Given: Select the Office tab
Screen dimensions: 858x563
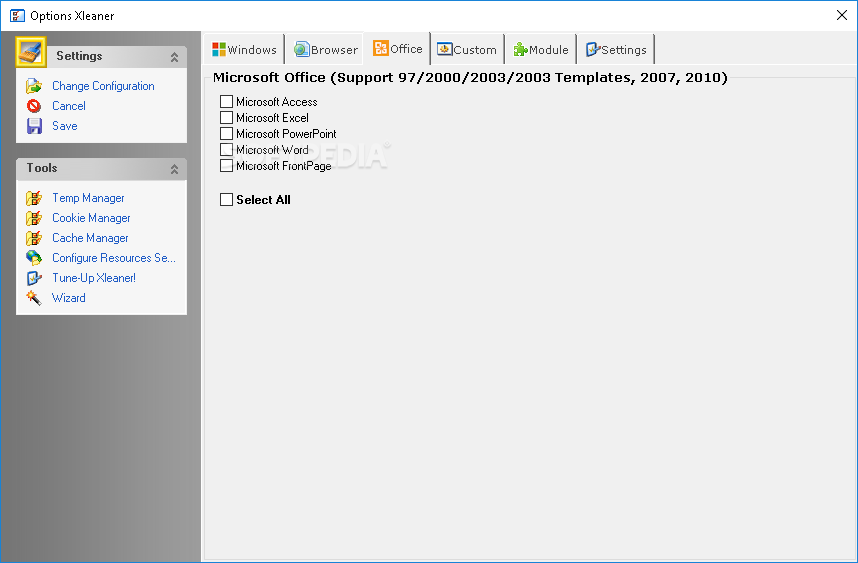Looking at the screenshot, I should coord(397,48).
